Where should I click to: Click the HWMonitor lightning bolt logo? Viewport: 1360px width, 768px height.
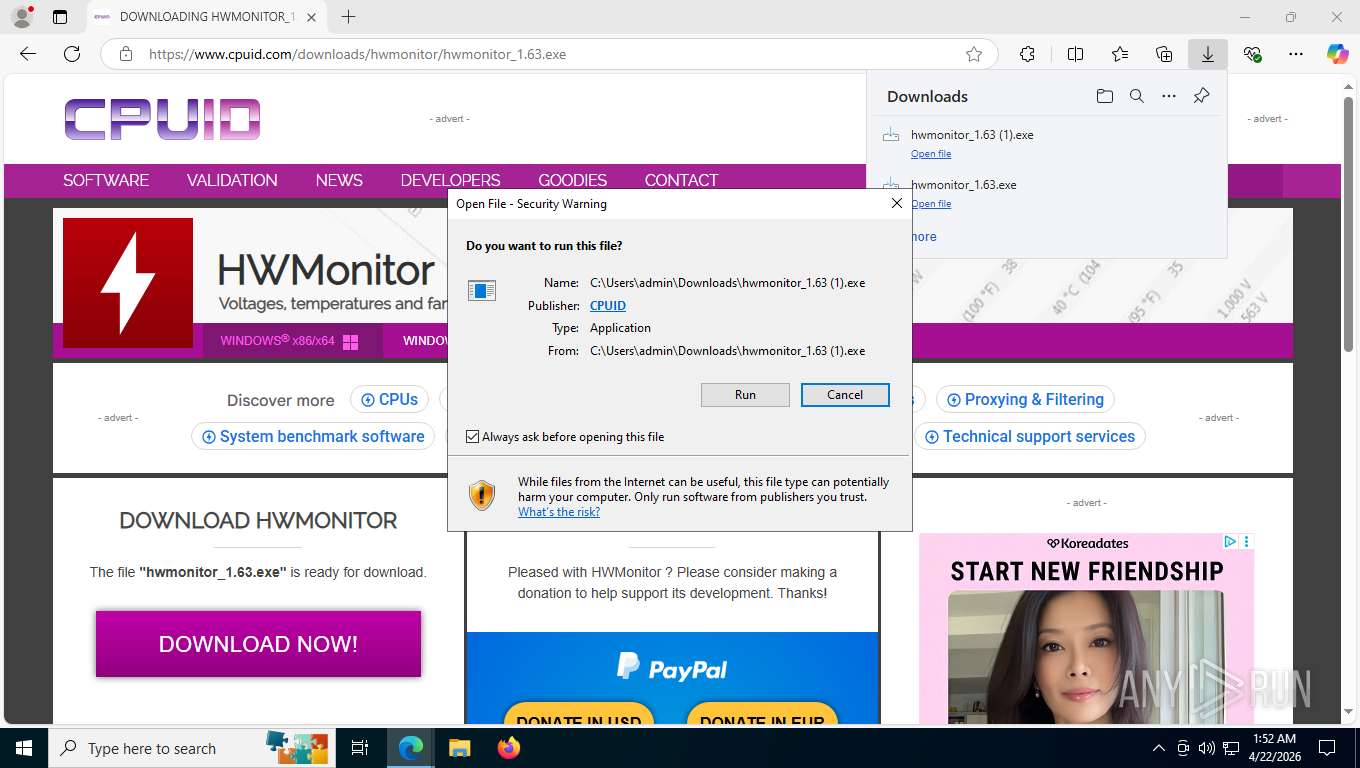click(128, 283)
